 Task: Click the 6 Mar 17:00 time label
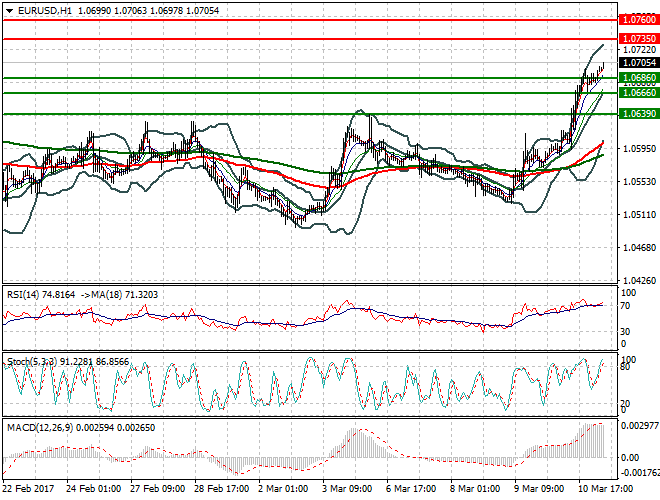click(x=411, y=489)
